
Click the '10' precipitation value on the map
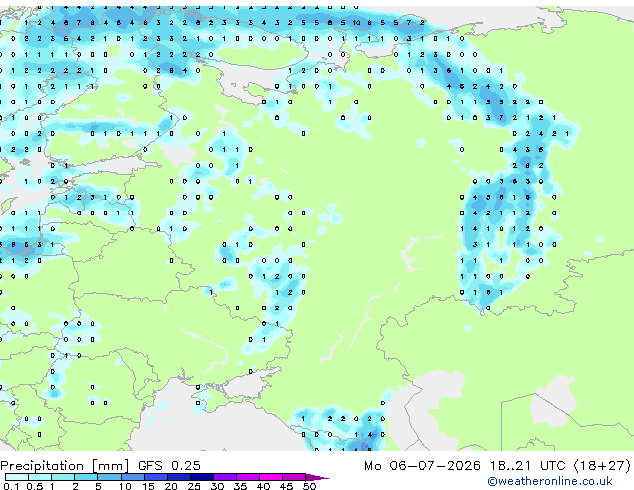click(356, 23)
